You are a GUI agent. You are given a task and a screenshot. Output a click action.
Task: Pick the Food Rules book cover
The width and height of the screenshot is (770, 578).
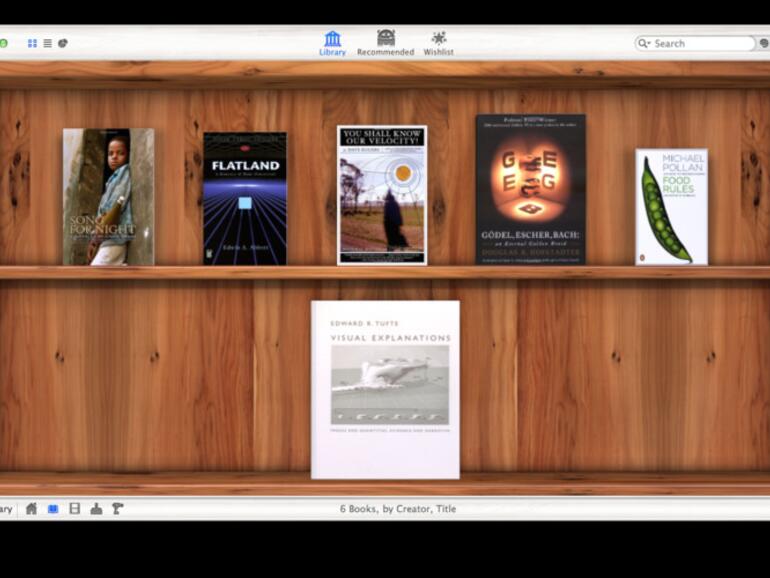click(671, 207)
